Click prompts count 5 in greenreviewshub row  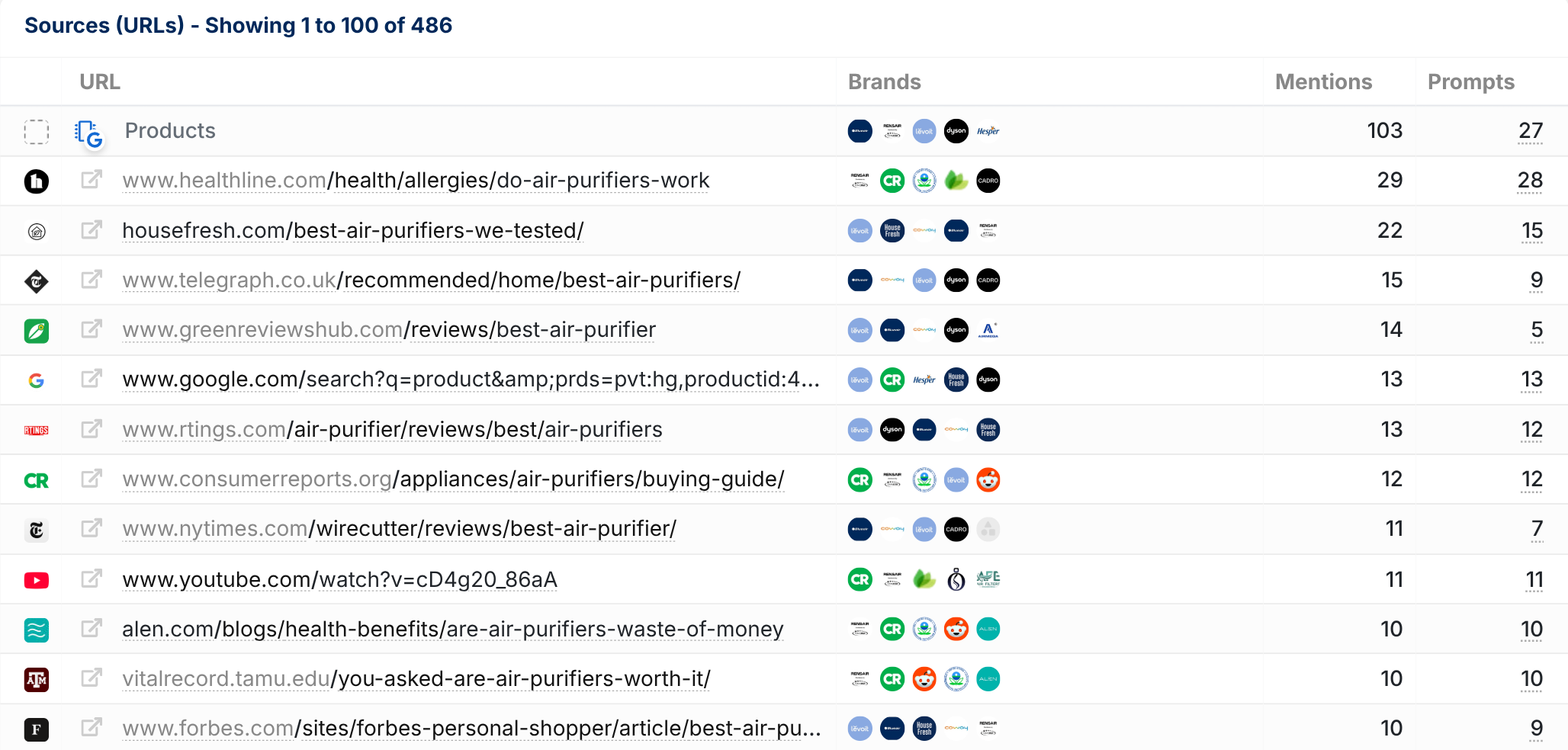tap(1537, 330)
